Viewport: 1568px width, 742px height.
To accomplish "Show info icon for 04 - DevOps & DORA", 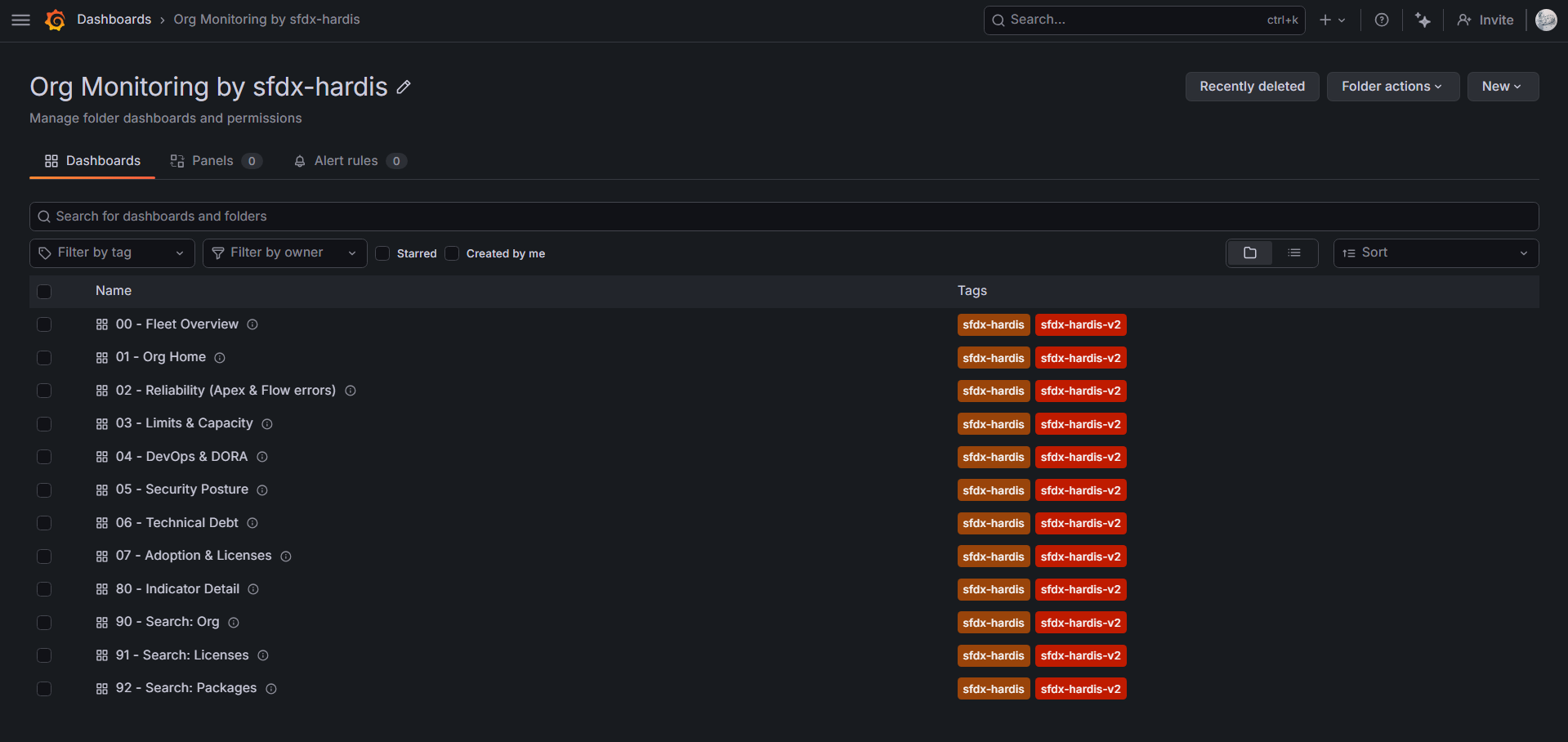I will pyautogui.click(x=262, y=457).
